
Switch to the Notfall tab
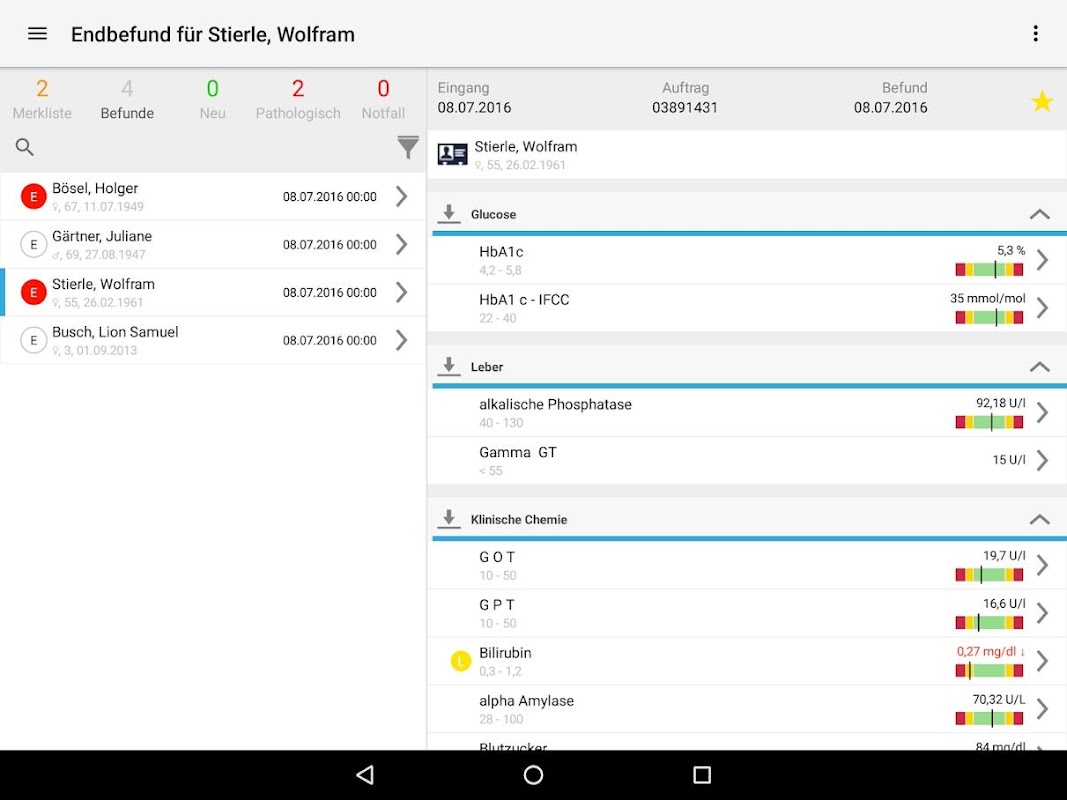[383, 100]
